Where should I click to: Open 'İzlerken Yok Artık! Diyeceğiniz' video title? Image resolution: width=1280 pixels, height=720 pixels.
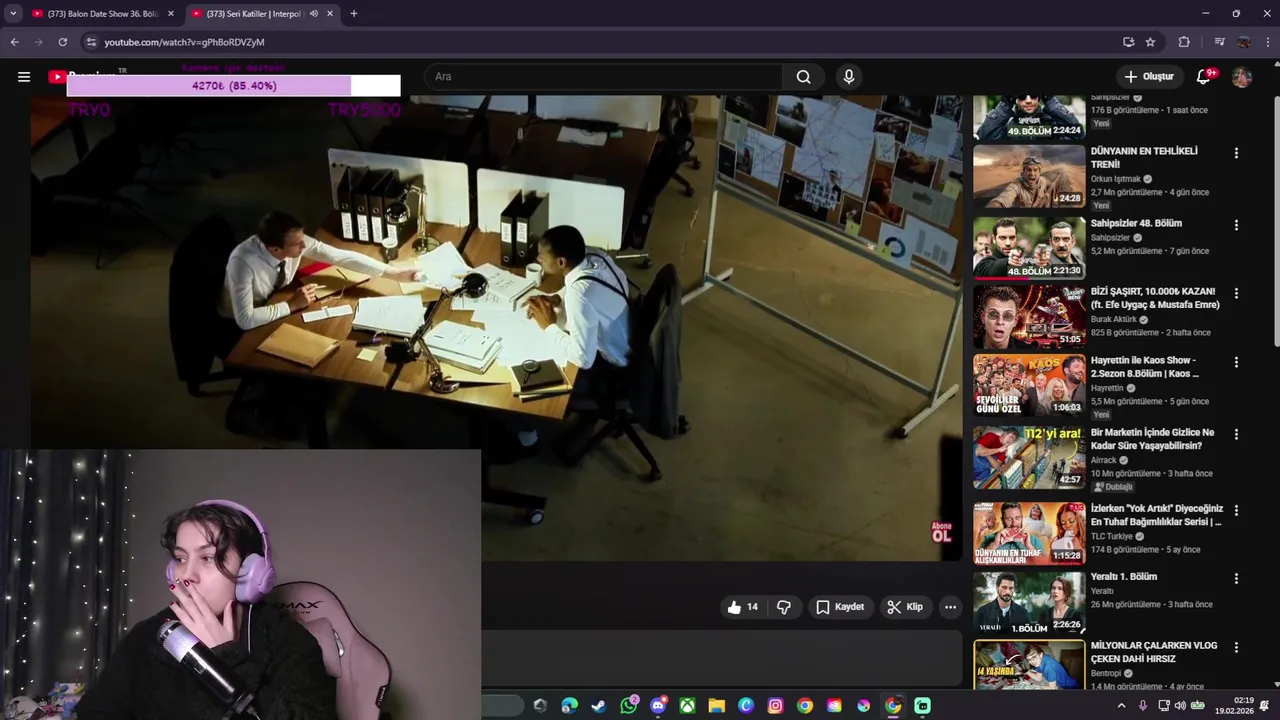[1156, 515]
